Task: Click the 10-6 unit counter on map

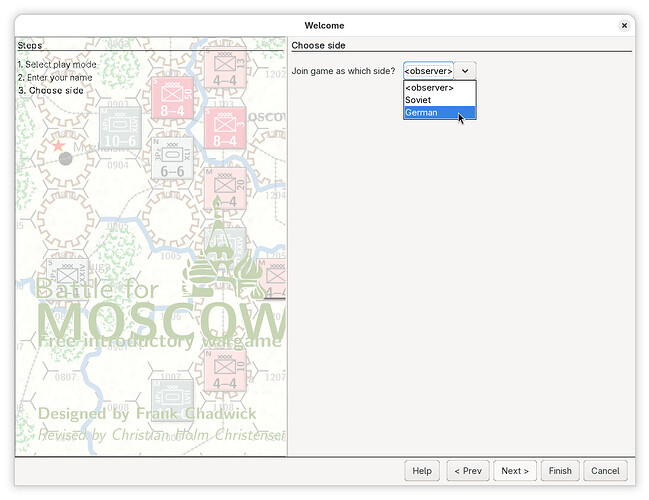Action: tap(120, 129)
